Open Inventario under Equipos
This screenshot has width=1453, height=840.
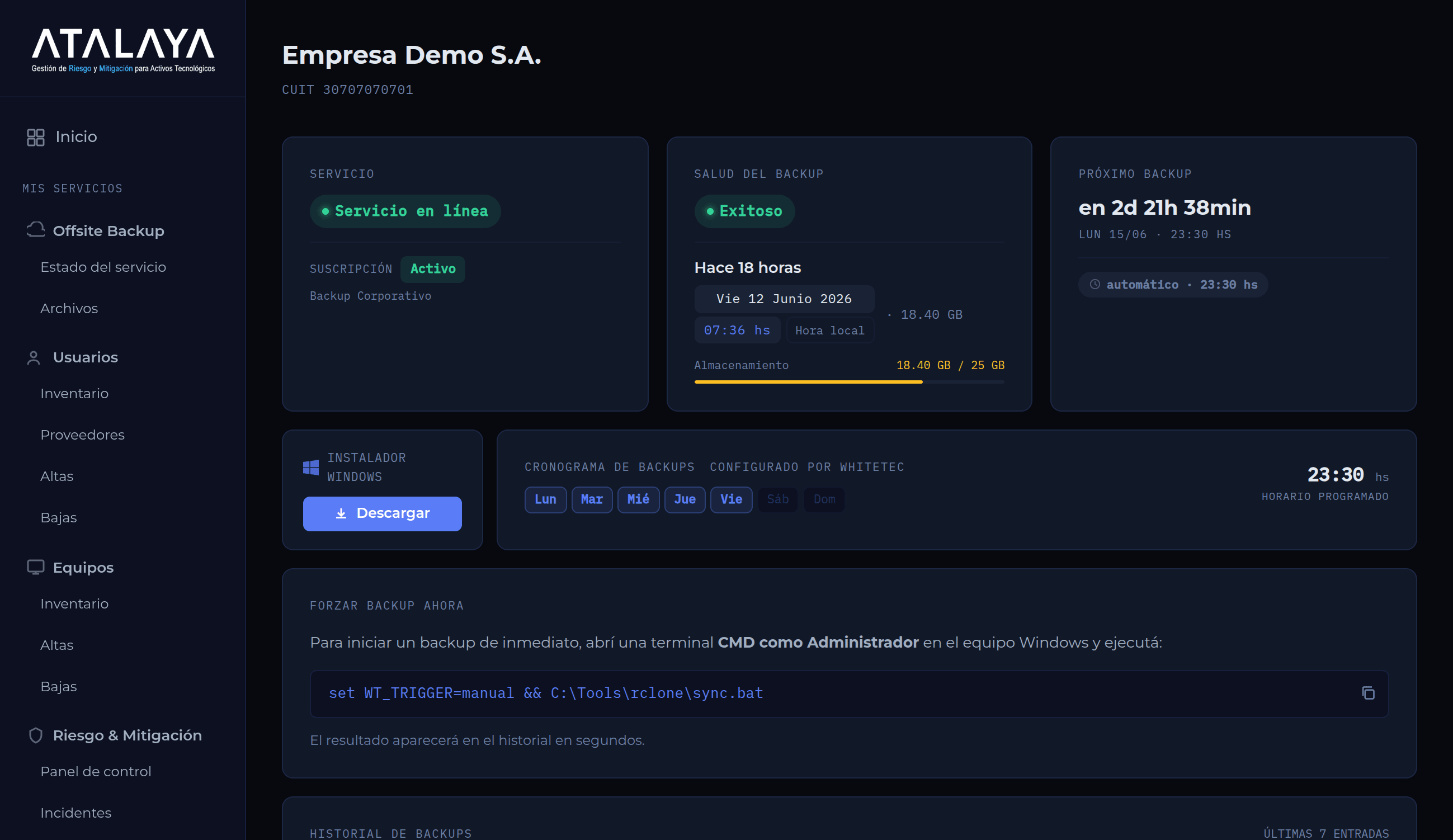pos(74,603)
